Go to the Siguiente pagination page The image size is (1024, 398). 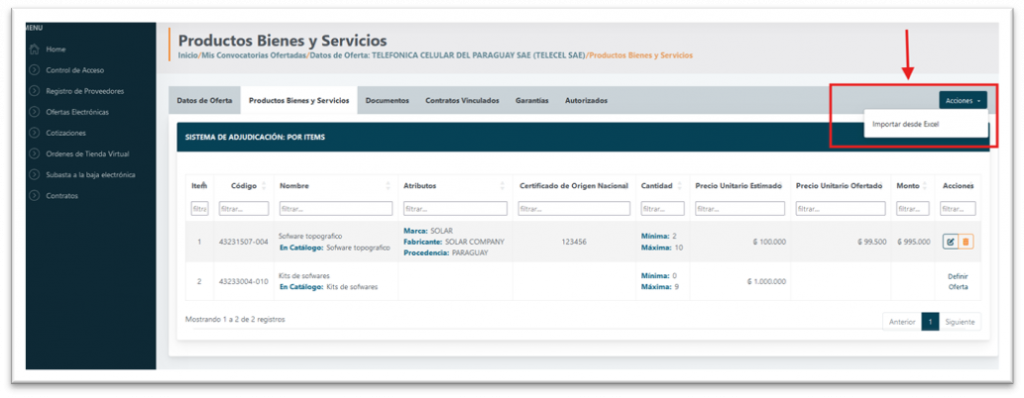[959, 322]
